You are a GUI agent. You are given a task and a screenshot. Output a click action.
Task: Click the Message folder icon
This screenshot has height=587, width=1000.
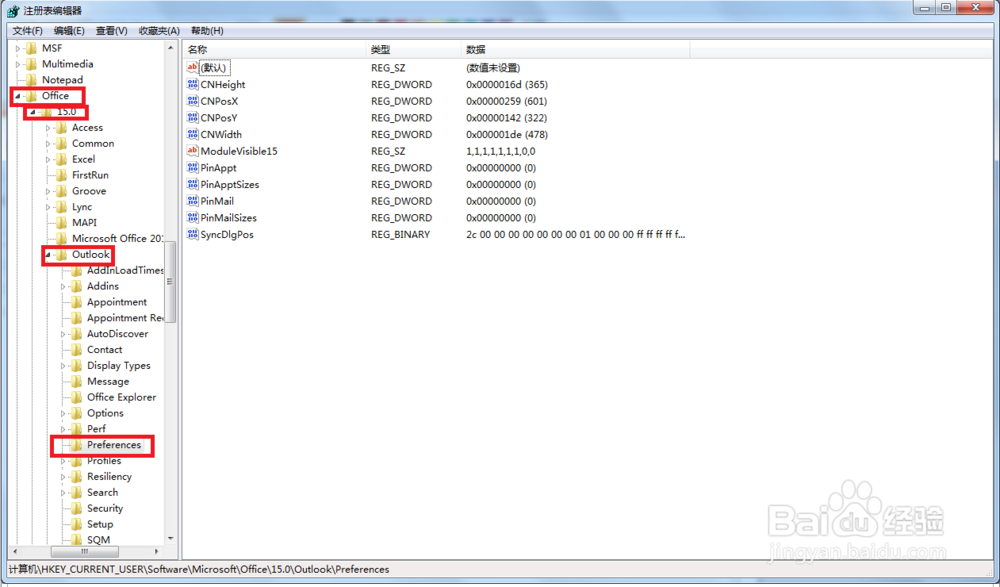[77, 382]
